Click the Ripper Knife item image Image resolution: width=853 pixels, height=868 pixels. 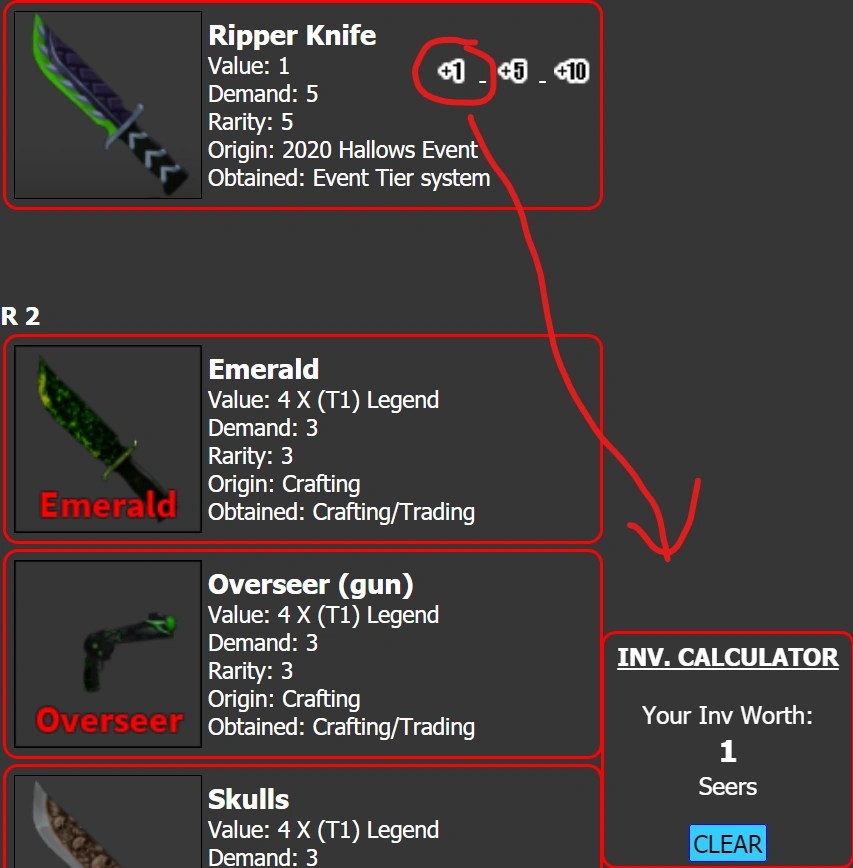tap(108, 105)
